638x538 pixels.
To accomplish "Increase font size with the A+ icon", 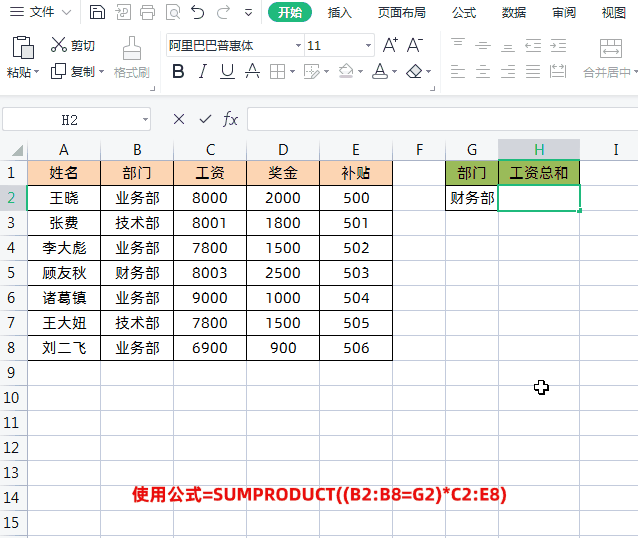I will tap(390, 45).
